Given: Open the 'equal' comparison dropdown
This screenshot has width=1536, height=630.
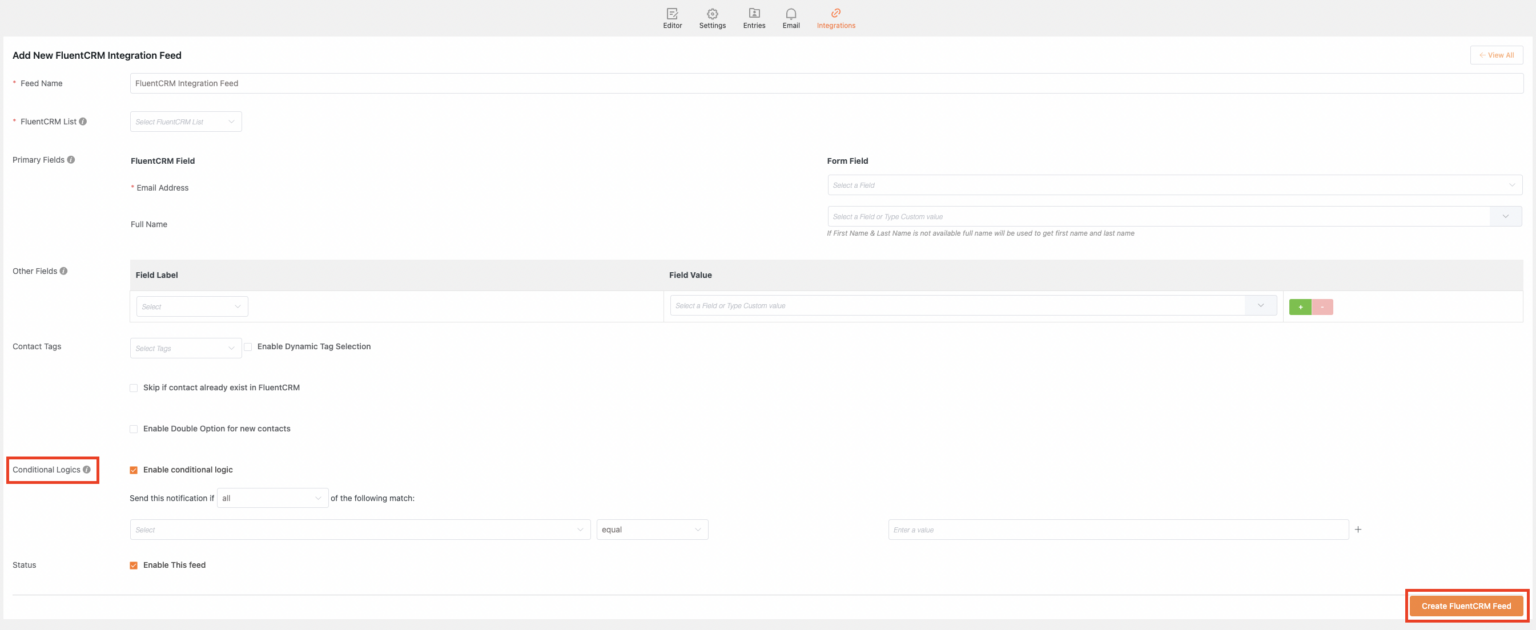Looking at the screenshot, I should (652, 529).
